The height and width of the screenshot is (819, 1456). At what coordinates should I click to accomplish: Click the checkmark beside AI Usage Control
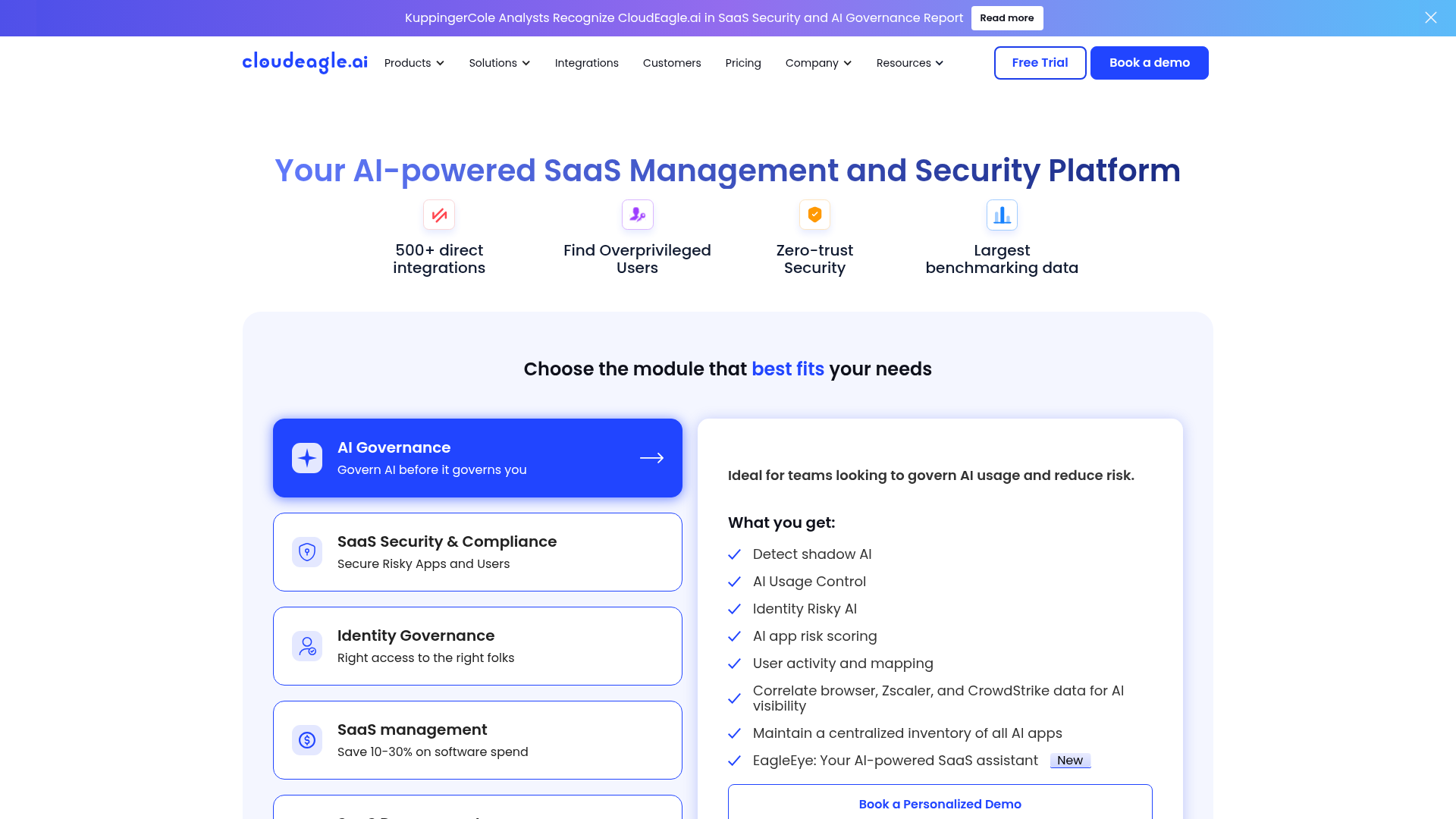[734, 582]
